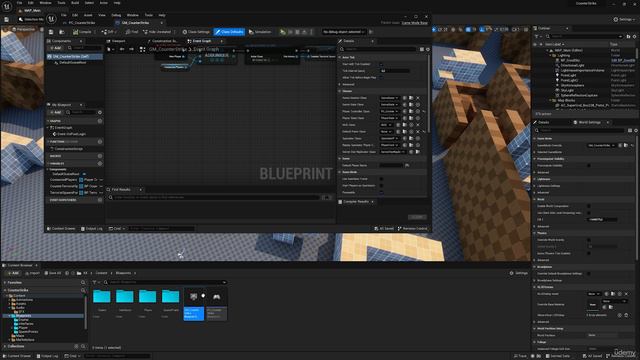Open the Asset menu in the blueprint editor

[x=88, y=15]
